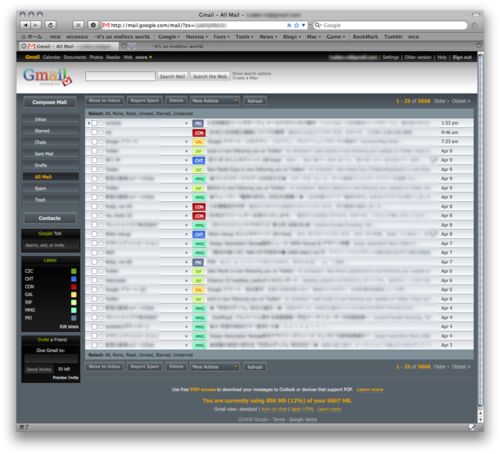Click Google Talk search, add, or invite field
The width and height of the screenshot is (500, 454).
51,245
